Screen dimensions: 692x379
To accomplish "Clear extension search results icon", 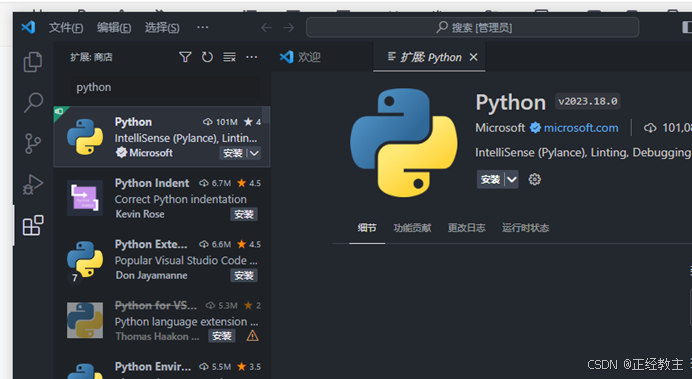I will [229, 57].
